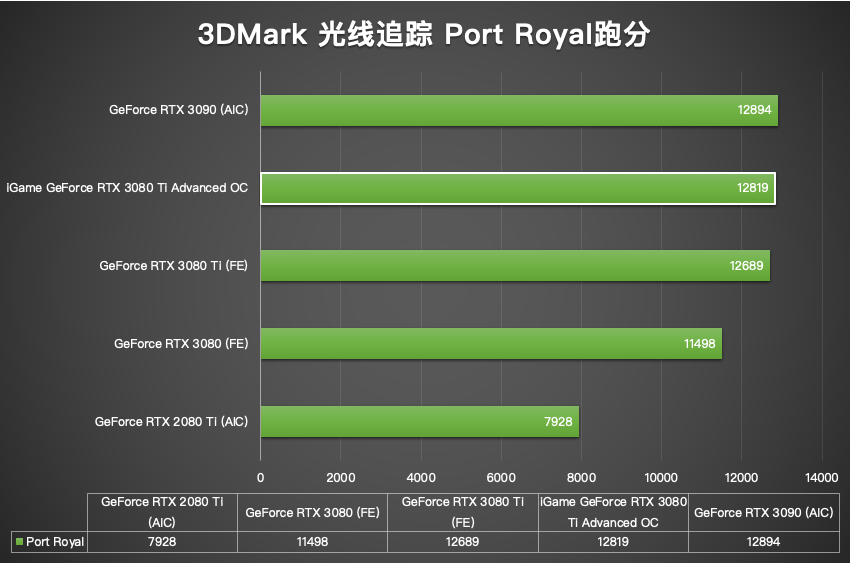Click the 4000 value axis tick
The width and height of the screenshot is (850, 563).
(x=421, y=478)
